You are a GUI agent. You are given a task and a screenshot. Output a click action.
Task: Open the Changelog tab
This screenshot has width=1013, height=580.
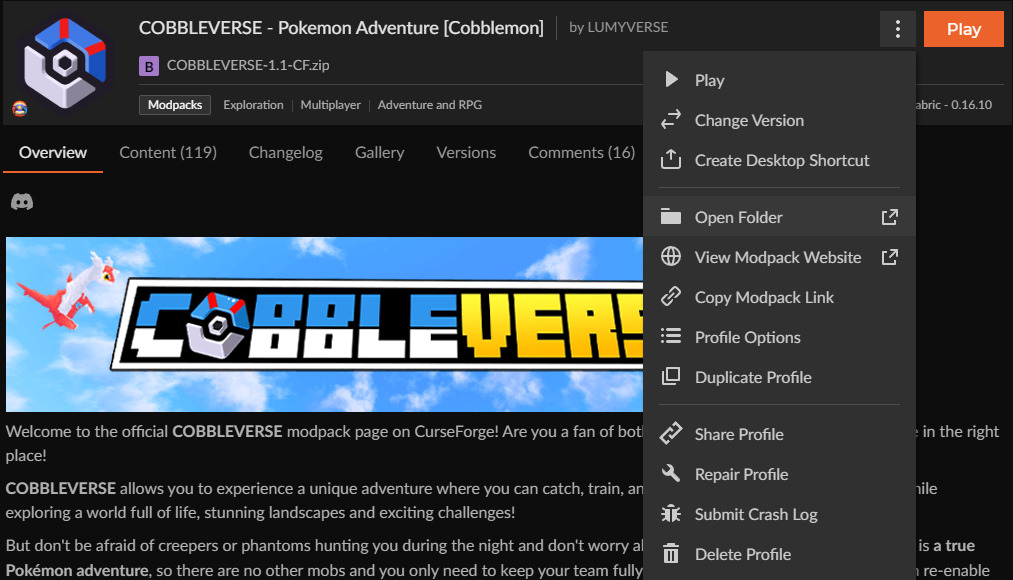285,152
